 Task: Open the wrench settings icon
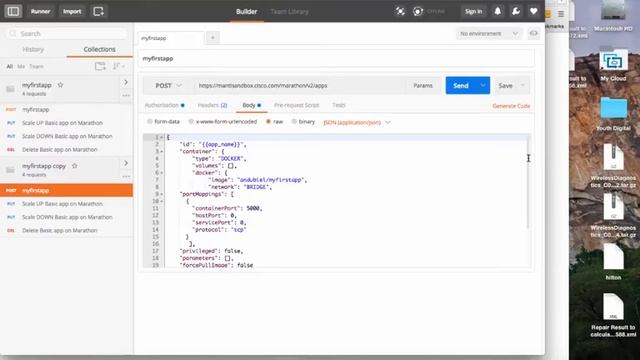click(516, 11)
